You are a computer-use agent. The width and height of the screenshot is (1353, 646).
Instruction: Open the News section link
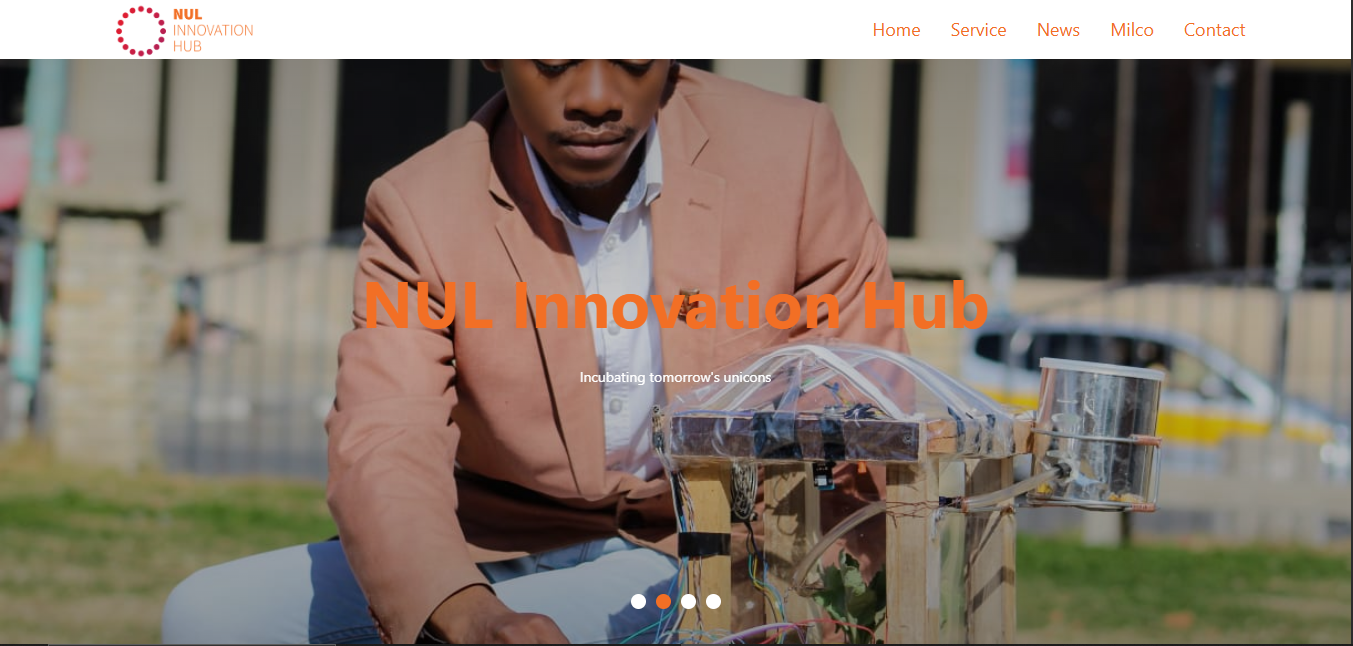pyautogui.click(x=1058, y=30)
